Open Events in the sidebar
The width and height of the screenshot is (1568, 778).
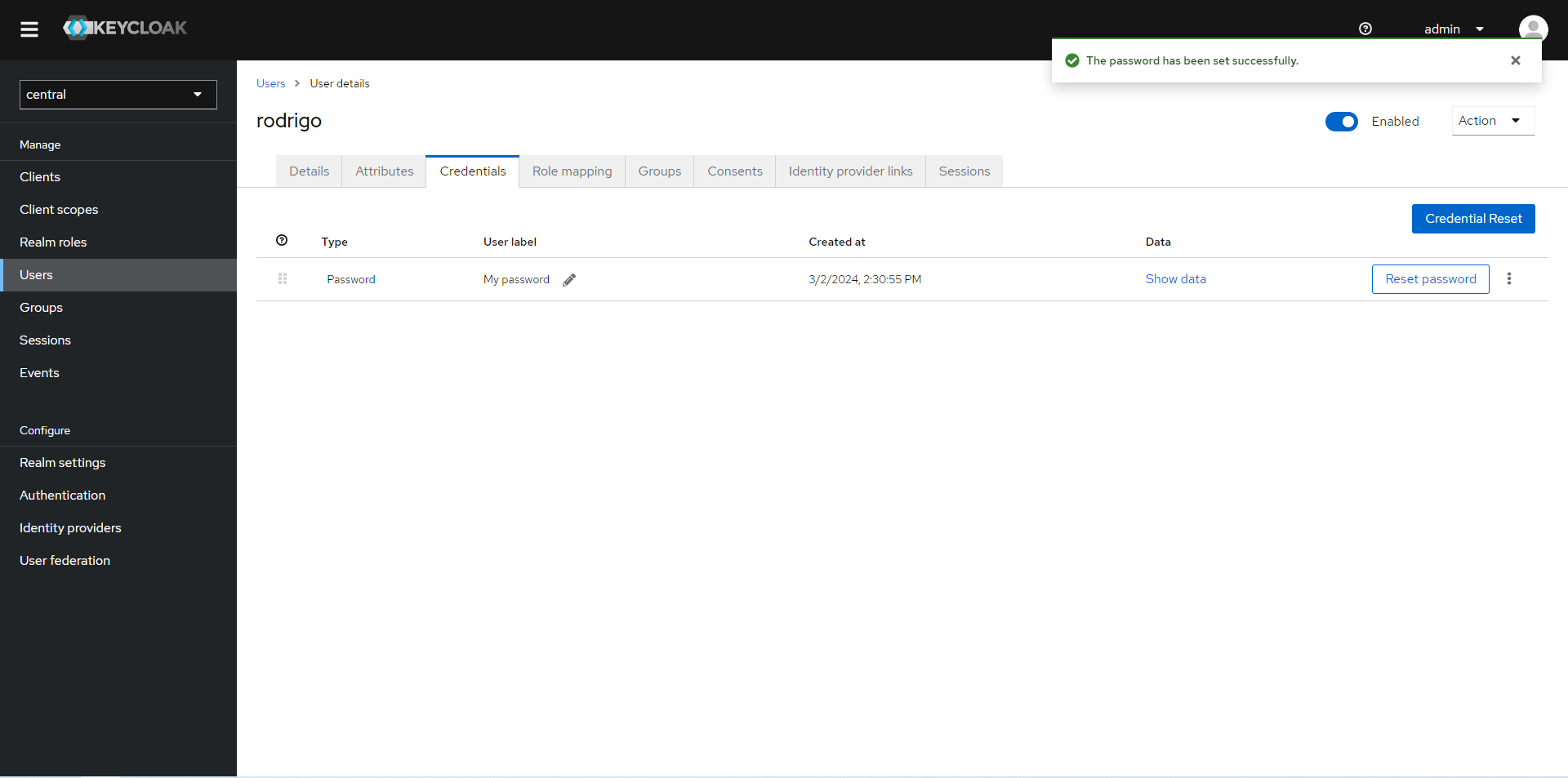pos(118,373)
